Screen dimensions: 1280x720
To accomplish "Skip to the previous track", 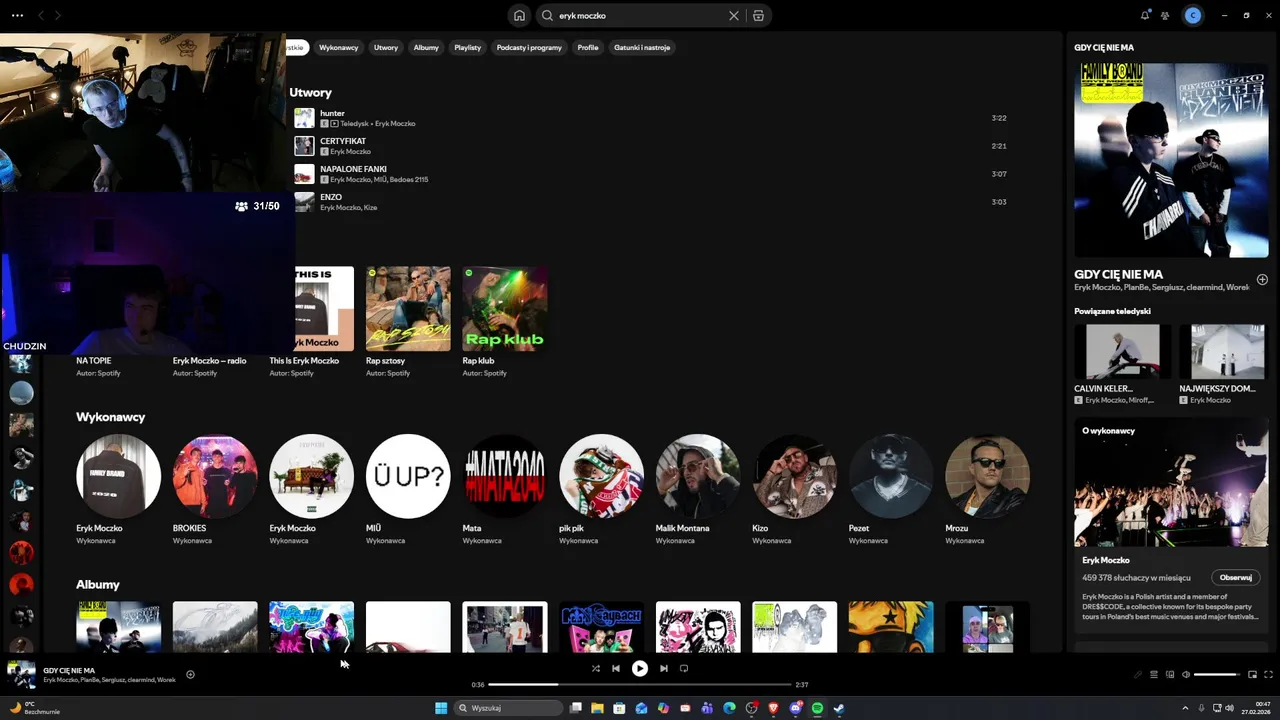I will (x=616, y=669).
